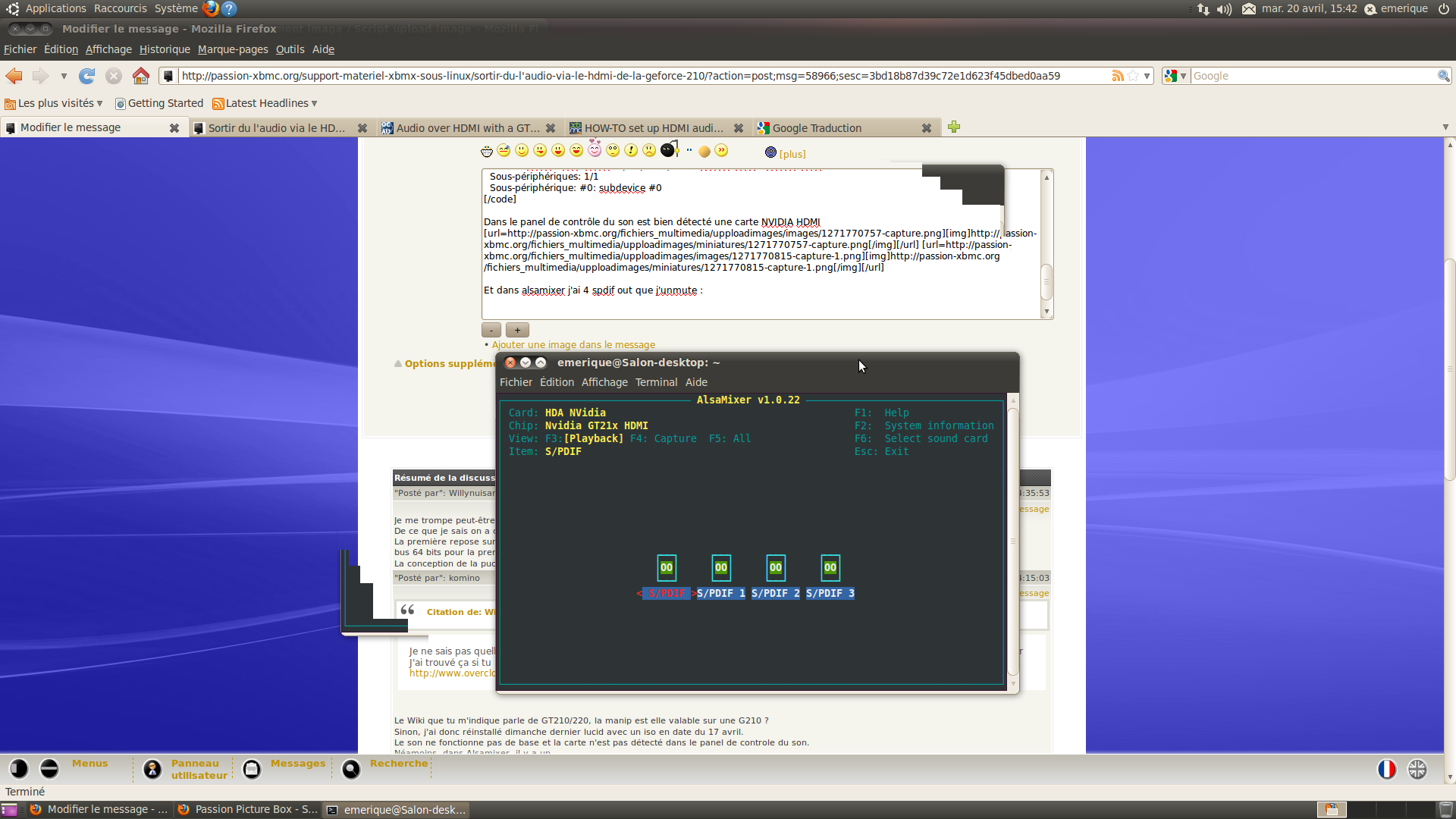Open the search engine selector dropdown
This screenshot has width=1456, height=819.
[x=1175, y=76]
